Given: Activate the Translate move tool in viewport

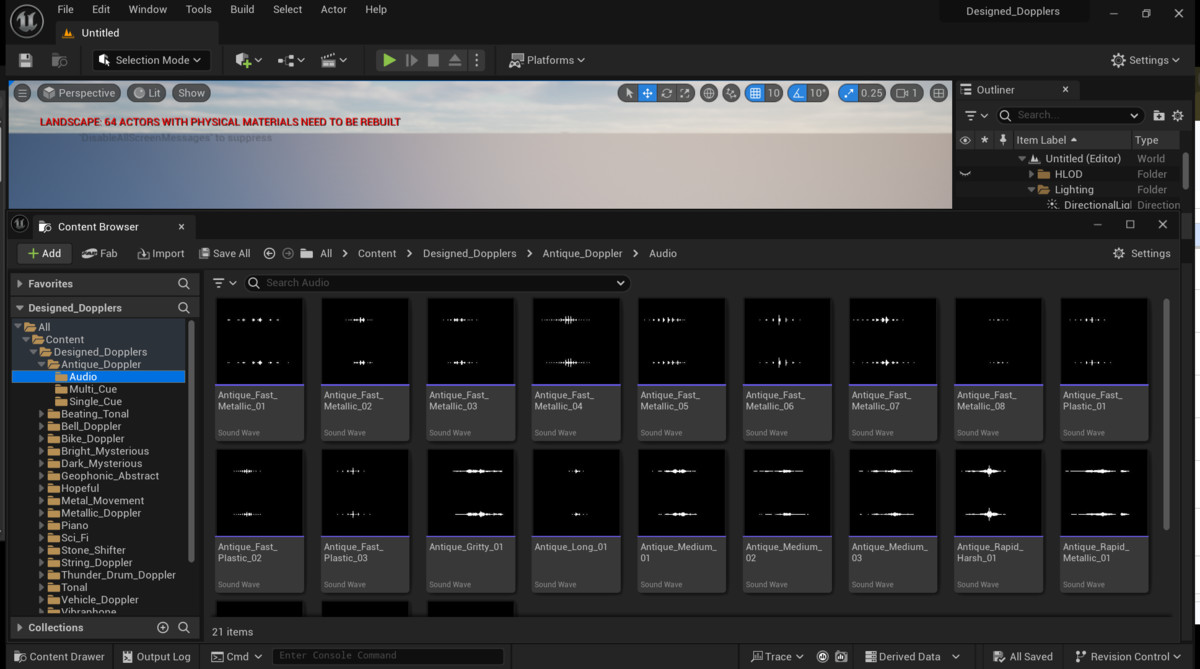Looking at the screenshot, I should click(x=648, y=93).
